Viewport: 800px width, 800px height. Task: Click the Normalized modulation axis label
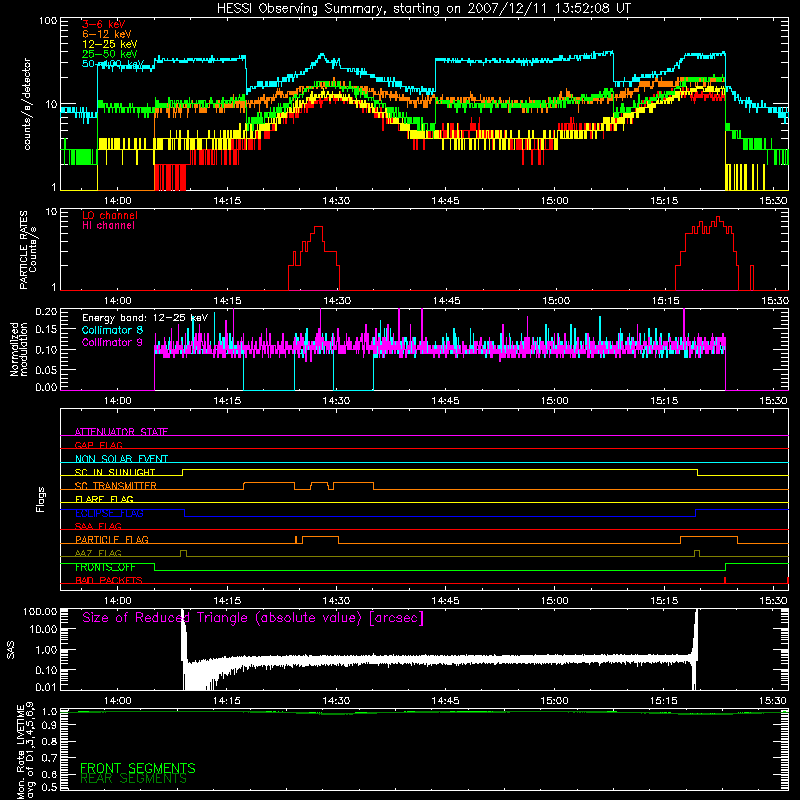coord(19,349)
